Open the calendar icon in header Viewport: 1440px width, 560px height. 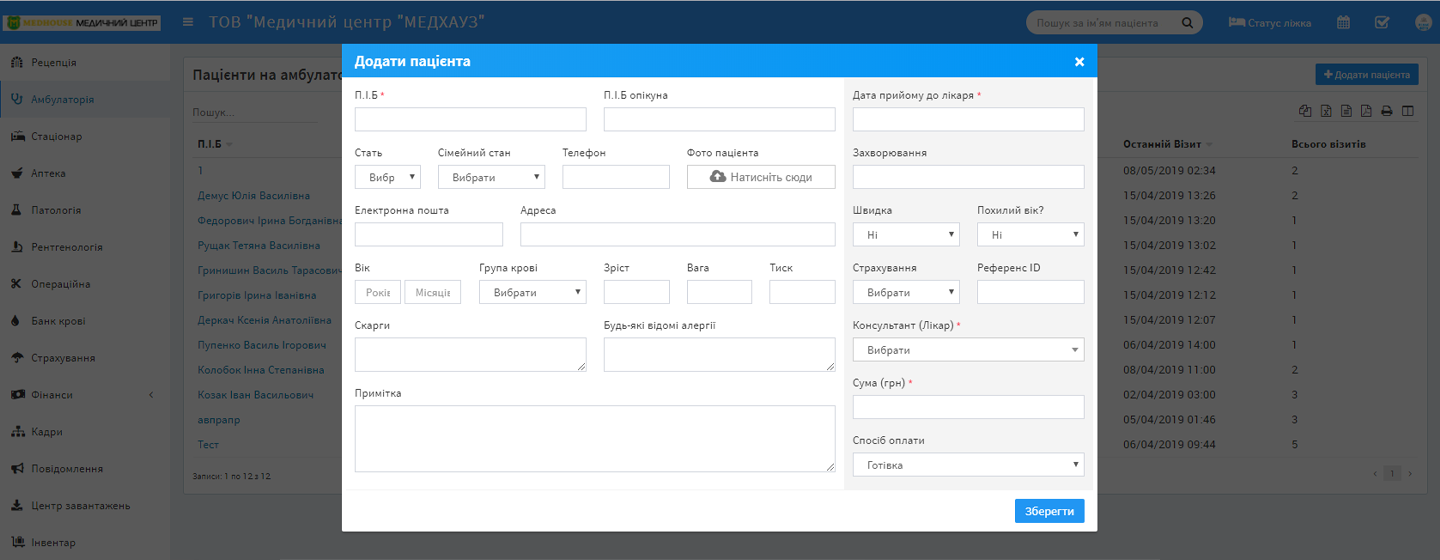pos(1345,22)
